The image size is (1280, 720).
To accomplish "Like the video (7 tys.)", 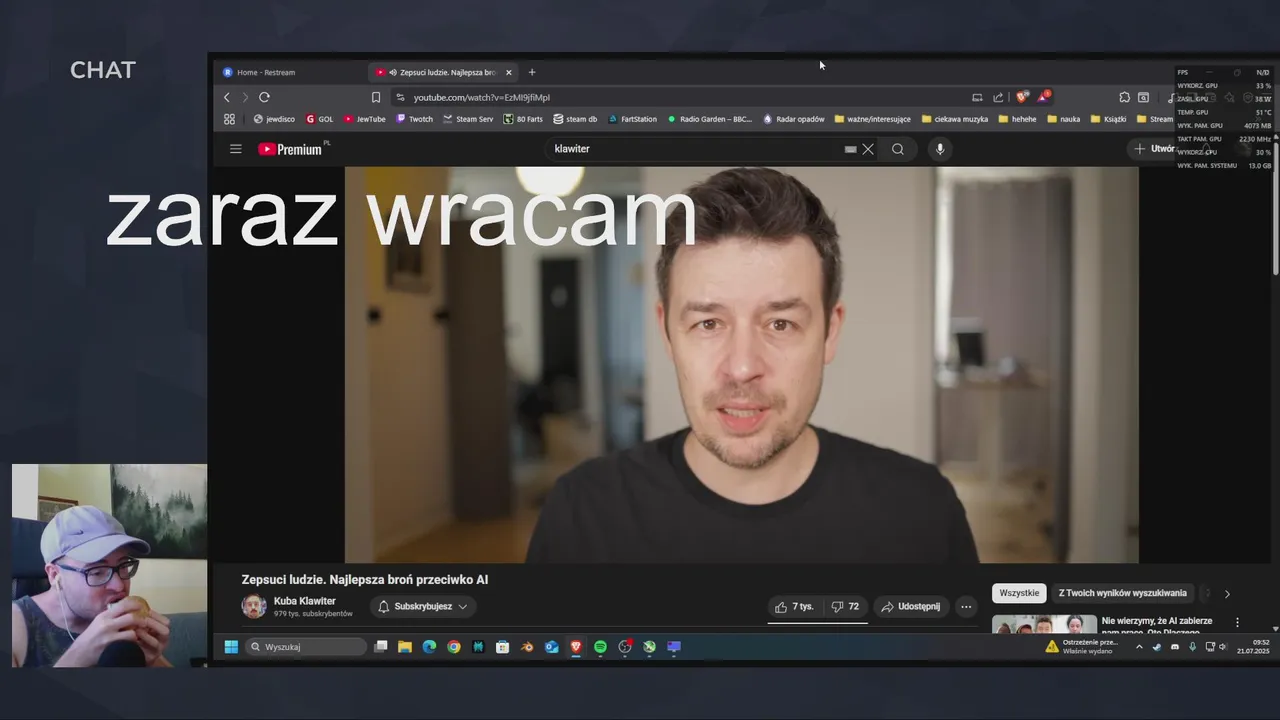I will click(794, 606).
